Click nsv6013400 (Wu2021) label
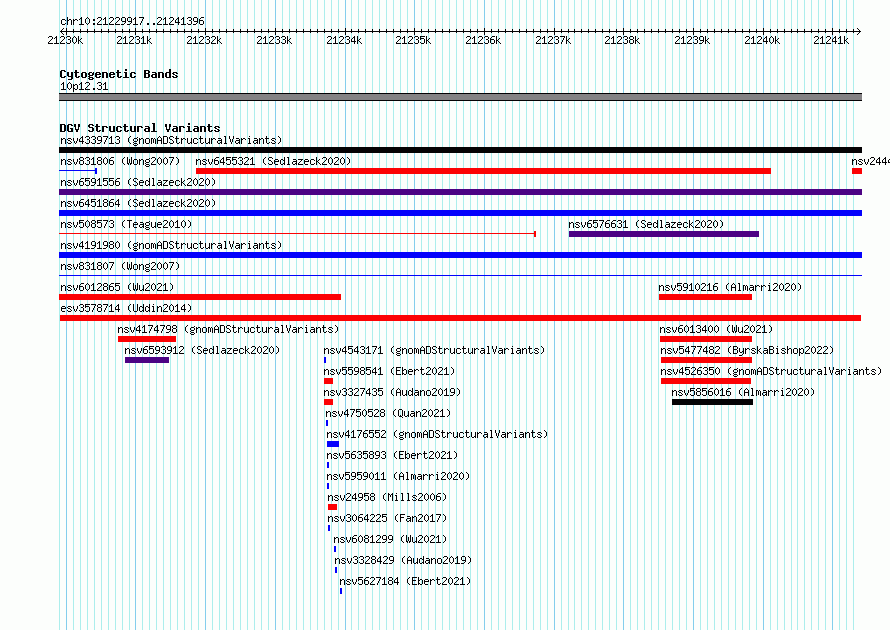890x630 pixels. click(716, 329)
